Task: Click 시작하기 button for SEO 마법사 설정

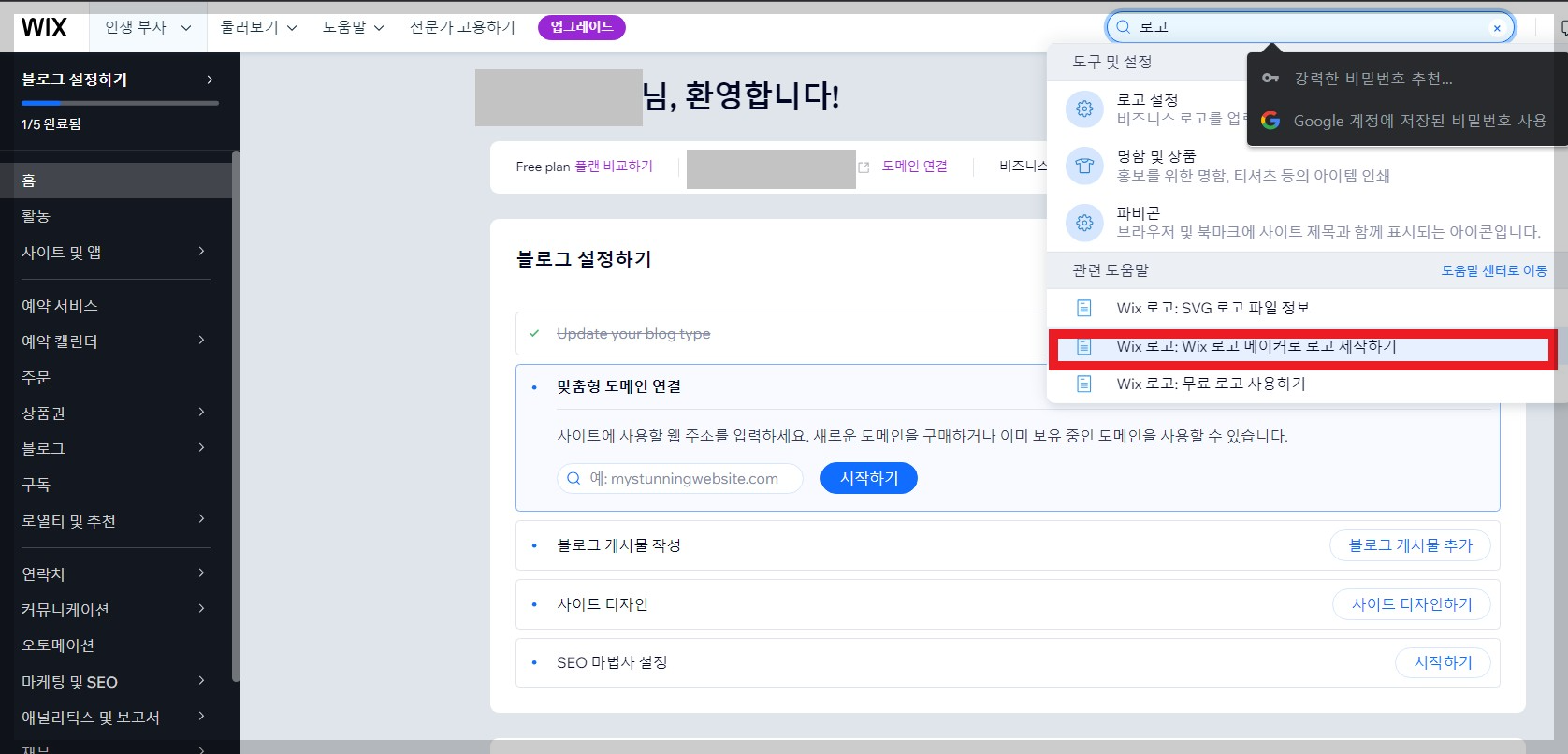Action: (x=1443, y=662)
